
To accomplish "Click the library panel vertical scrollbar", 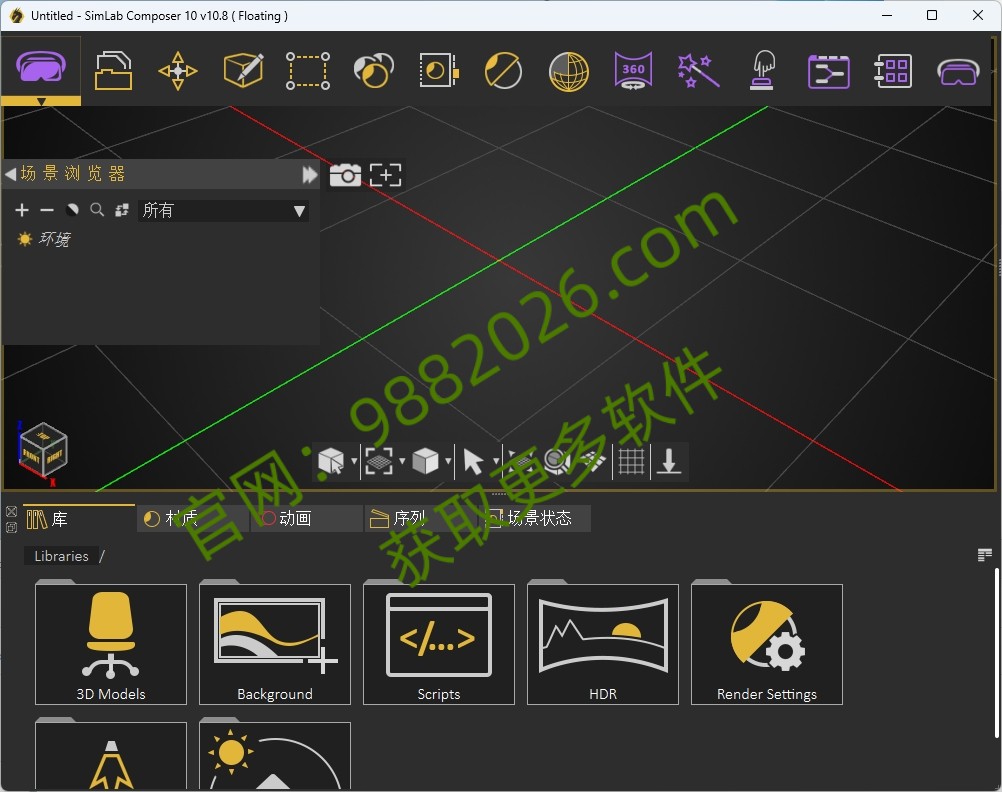I will point(996,652).
